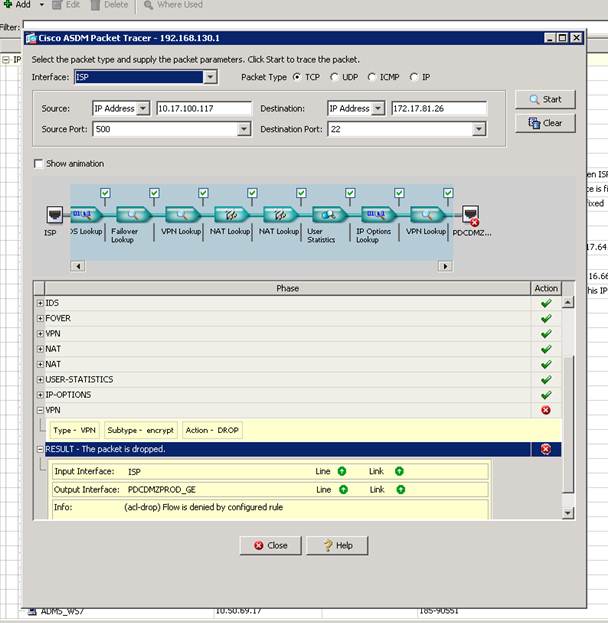Click Output Interface Link status icon
This screenshot has height=623, width=608.
point(401,490)
